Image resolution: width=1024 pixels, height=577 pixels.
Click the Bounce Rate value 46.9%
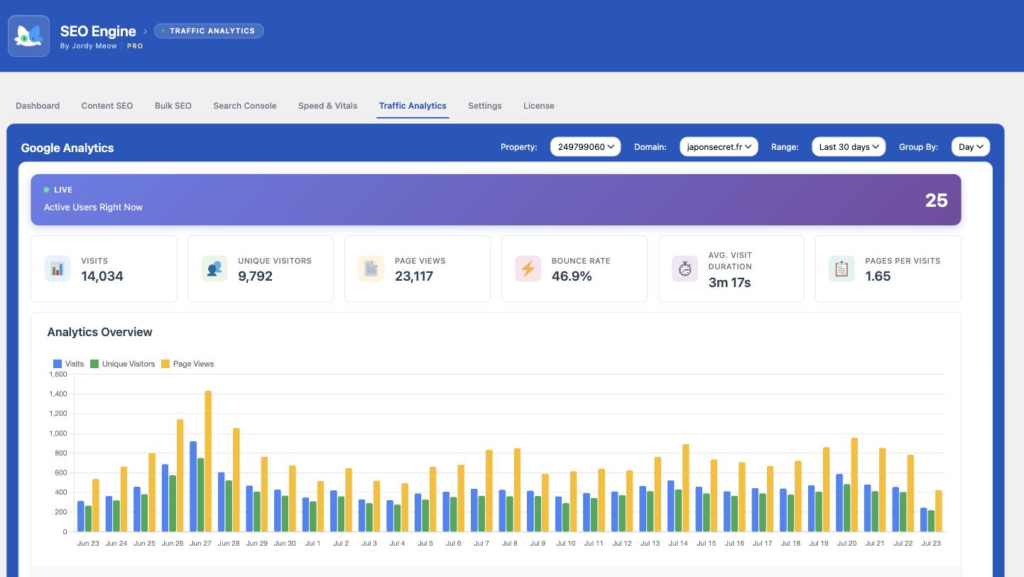click(571, 276)
